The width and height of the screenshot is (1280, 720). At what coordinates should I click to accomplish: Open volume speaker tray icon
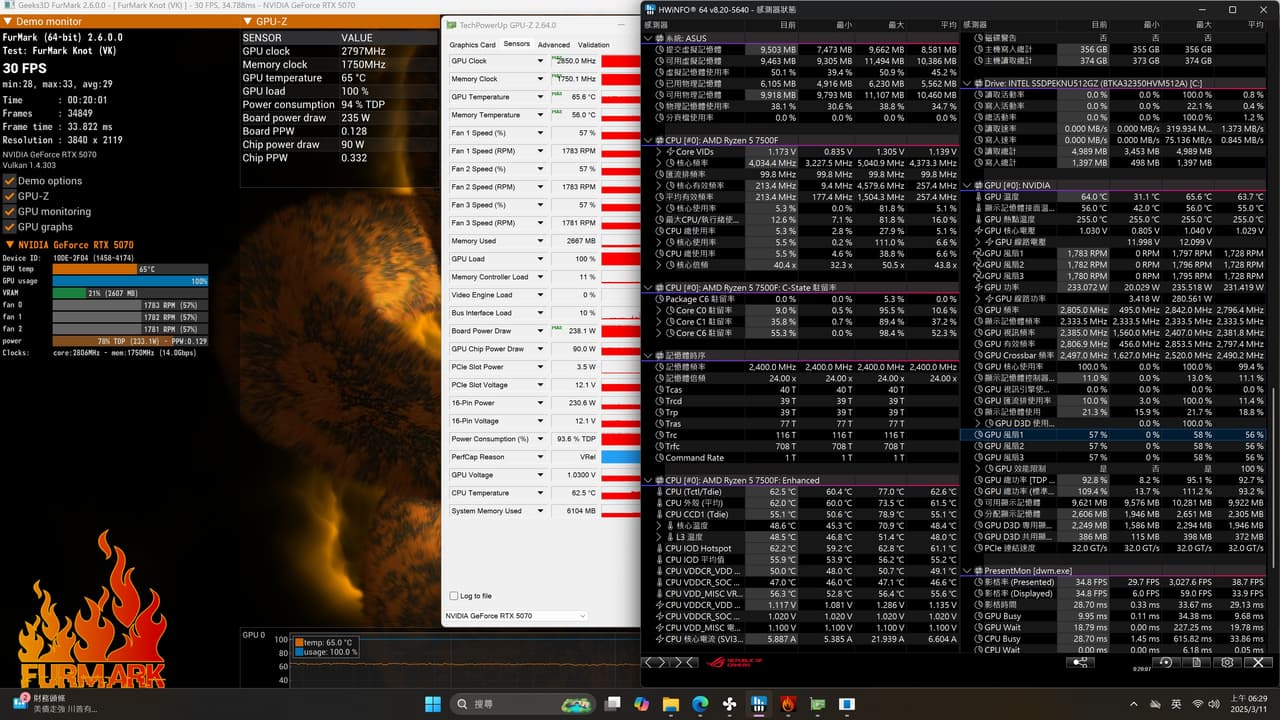pyautogui.click(x=1215, y=704)
